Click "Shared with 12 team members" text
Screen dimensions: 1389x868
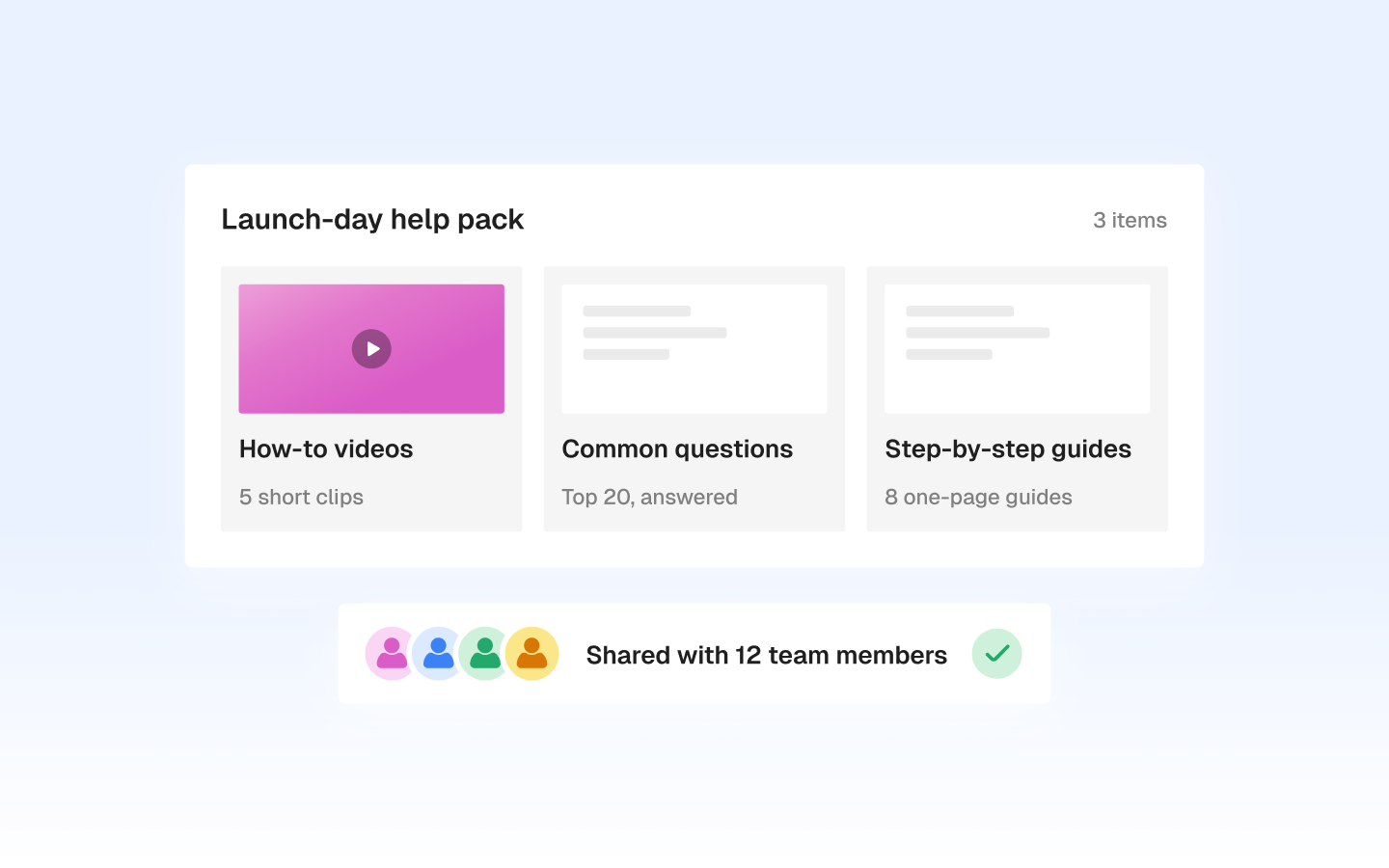point(767,656)
